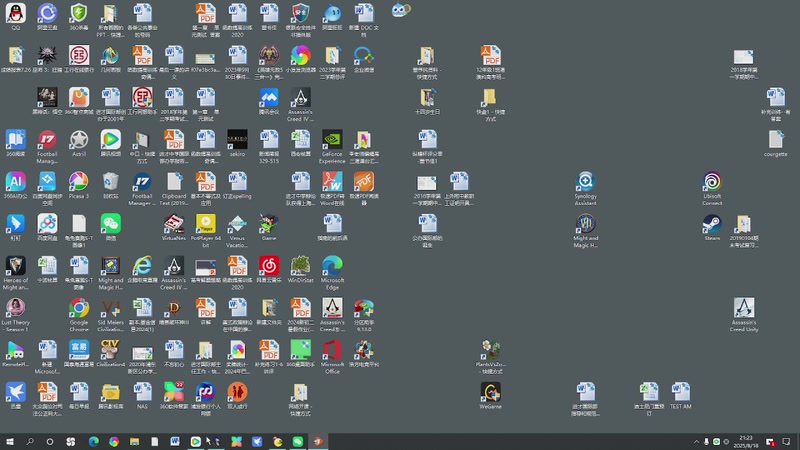
Task: Click the Windows Start button
Action: (x=10, y=441)
